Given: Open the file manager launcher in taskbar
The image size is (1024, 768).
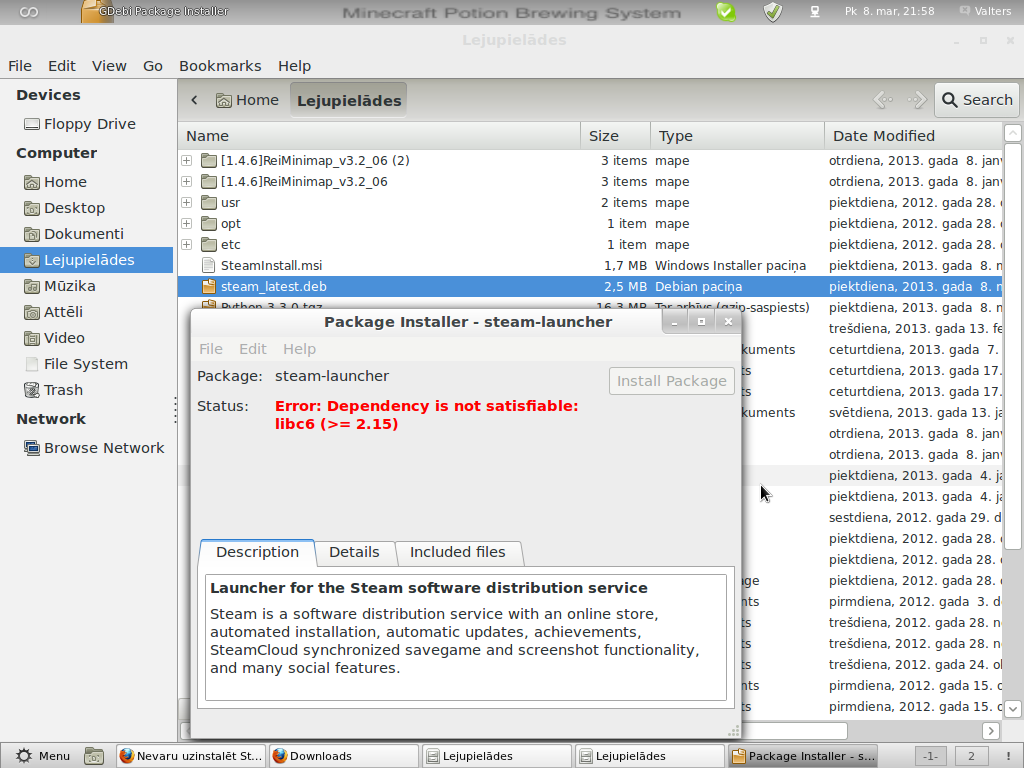Looking at the screenshot, I should tap(94, 756).
